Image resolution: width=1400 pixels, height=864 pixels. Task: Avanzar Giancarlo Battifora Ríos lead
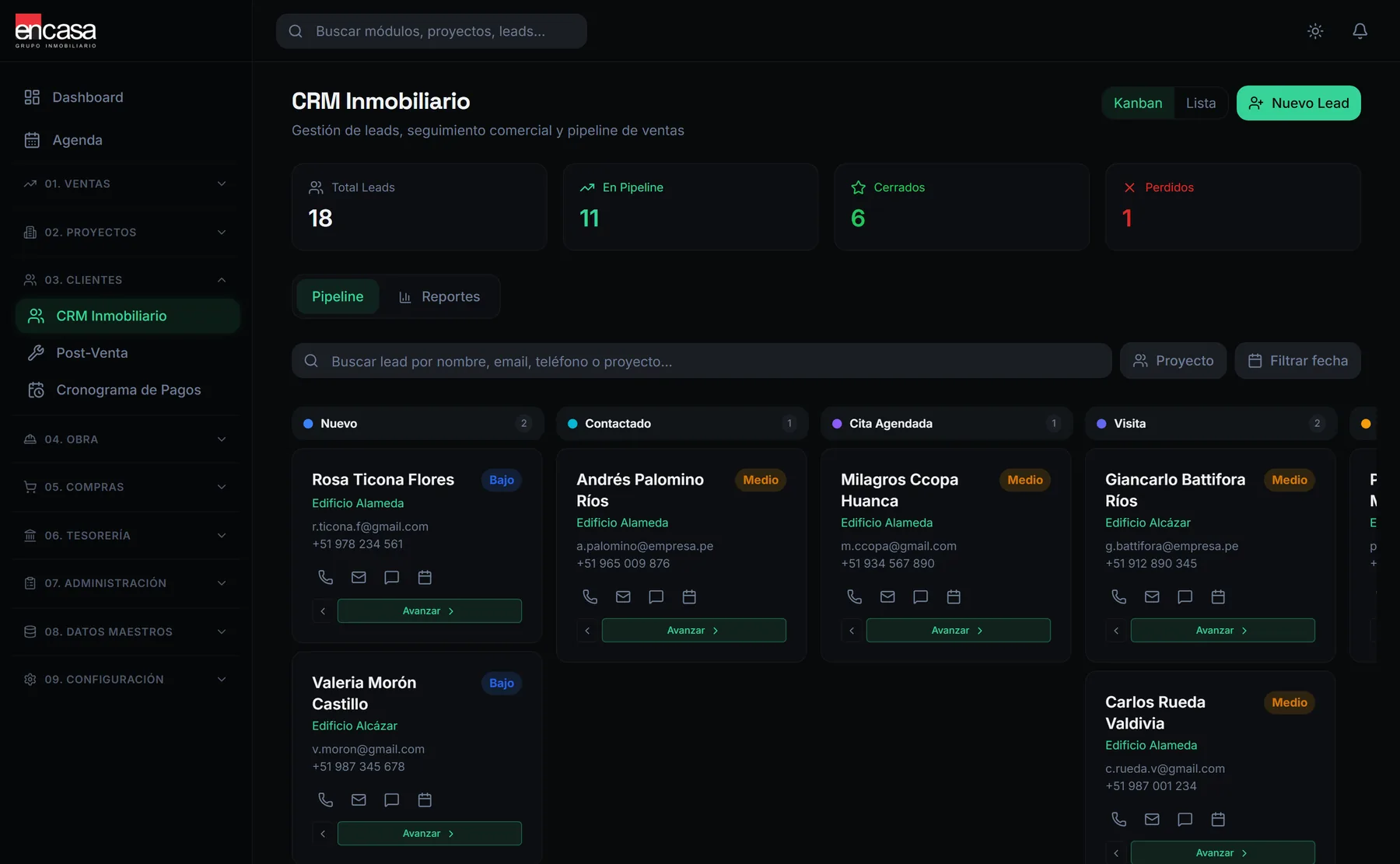coord(1223,630)
